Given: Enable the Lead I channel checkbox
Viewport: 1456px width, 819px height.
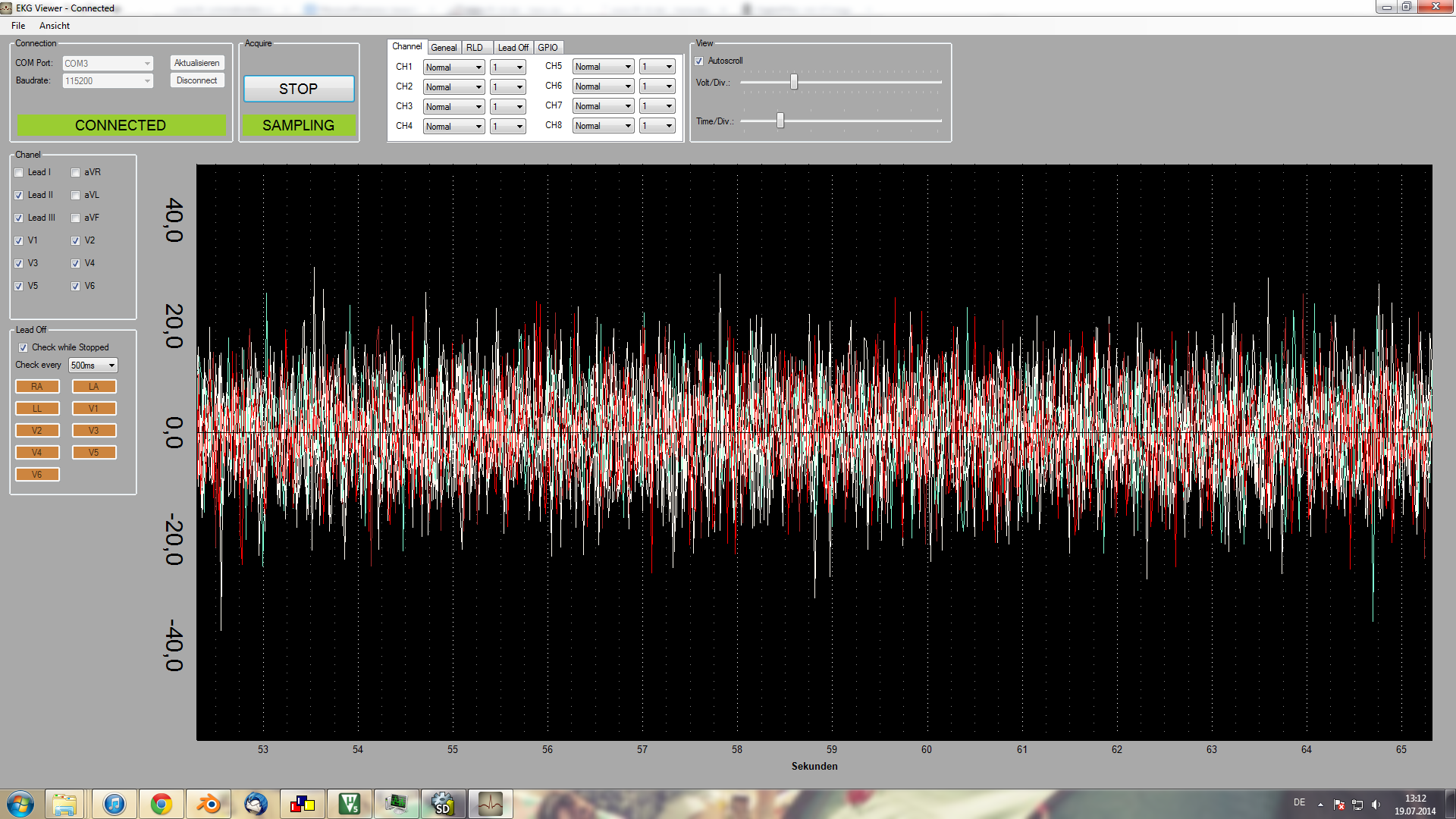Looking at the screenshot, I should pos(19,173).
